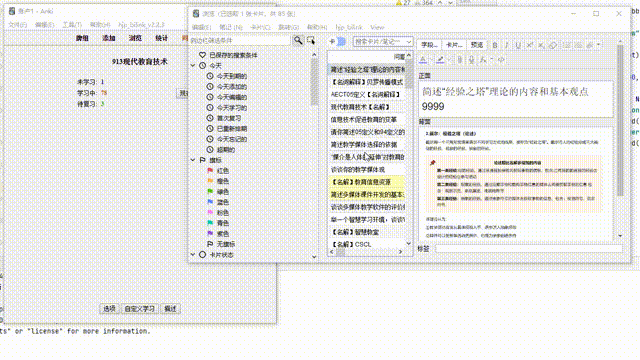640x360 pixels.
Task: Select the pink flag filter
Action: (218, 213)
